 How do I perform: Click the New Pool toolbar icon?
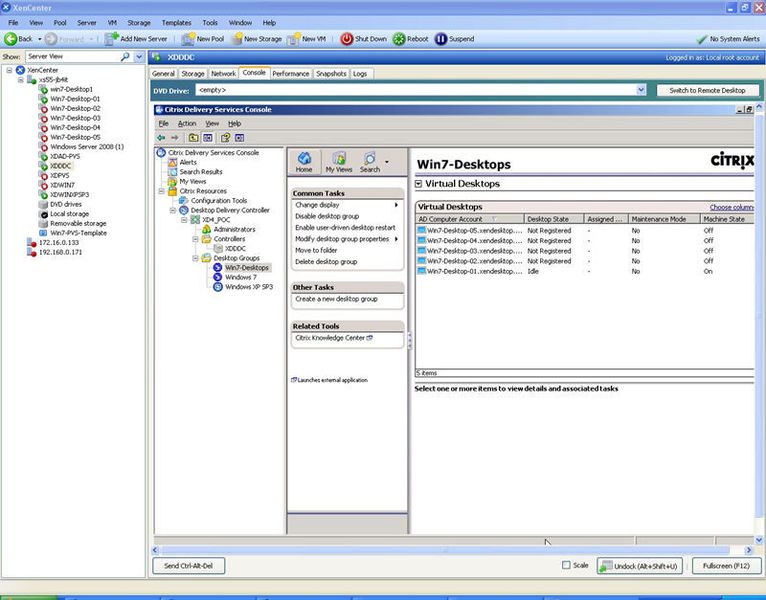[x=188, y=39]
